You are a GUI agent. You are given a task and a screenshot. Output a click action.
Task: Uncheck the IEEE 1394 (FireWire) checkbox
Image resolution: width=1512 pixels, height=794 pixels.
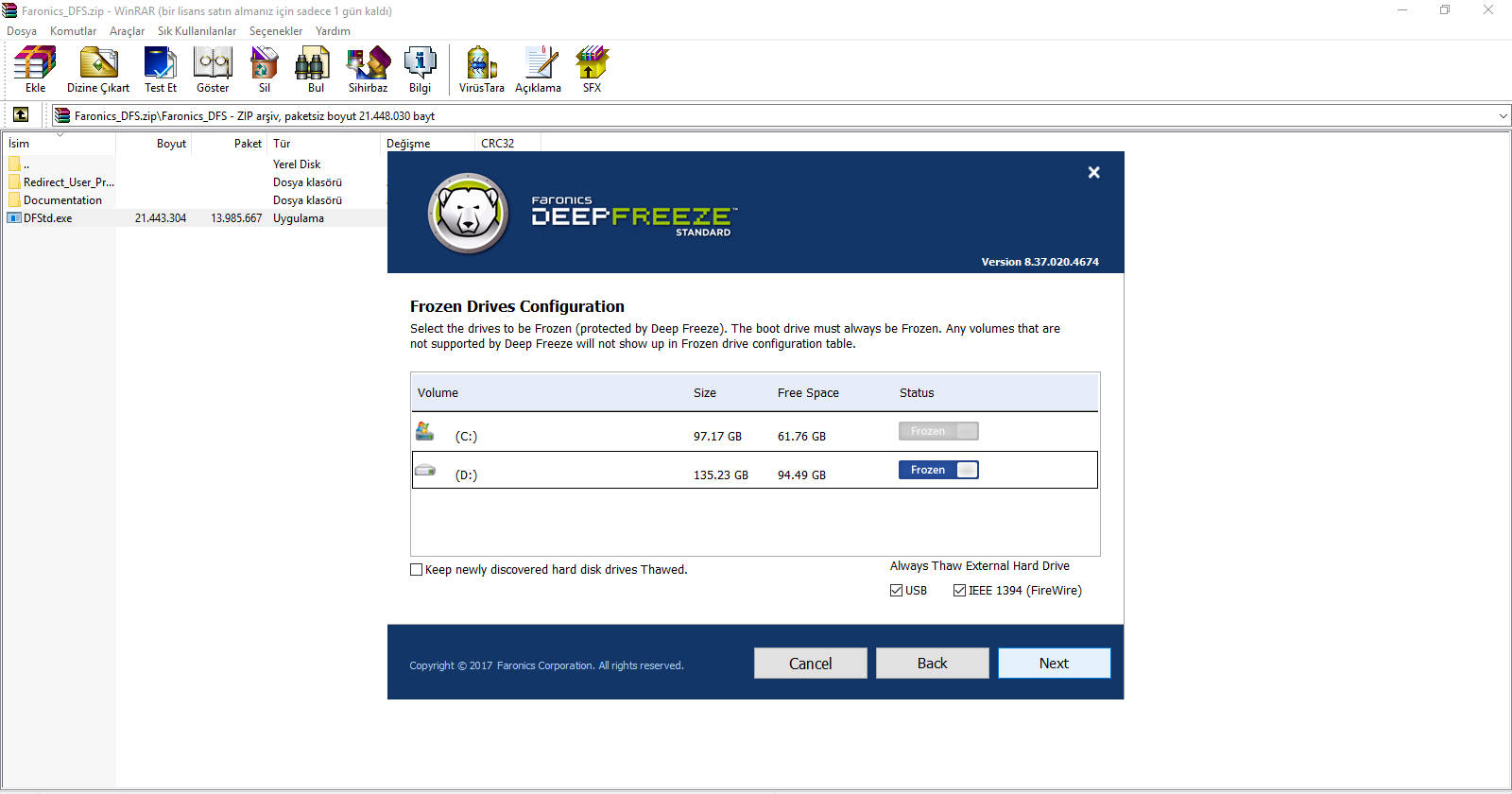point(959,591)
